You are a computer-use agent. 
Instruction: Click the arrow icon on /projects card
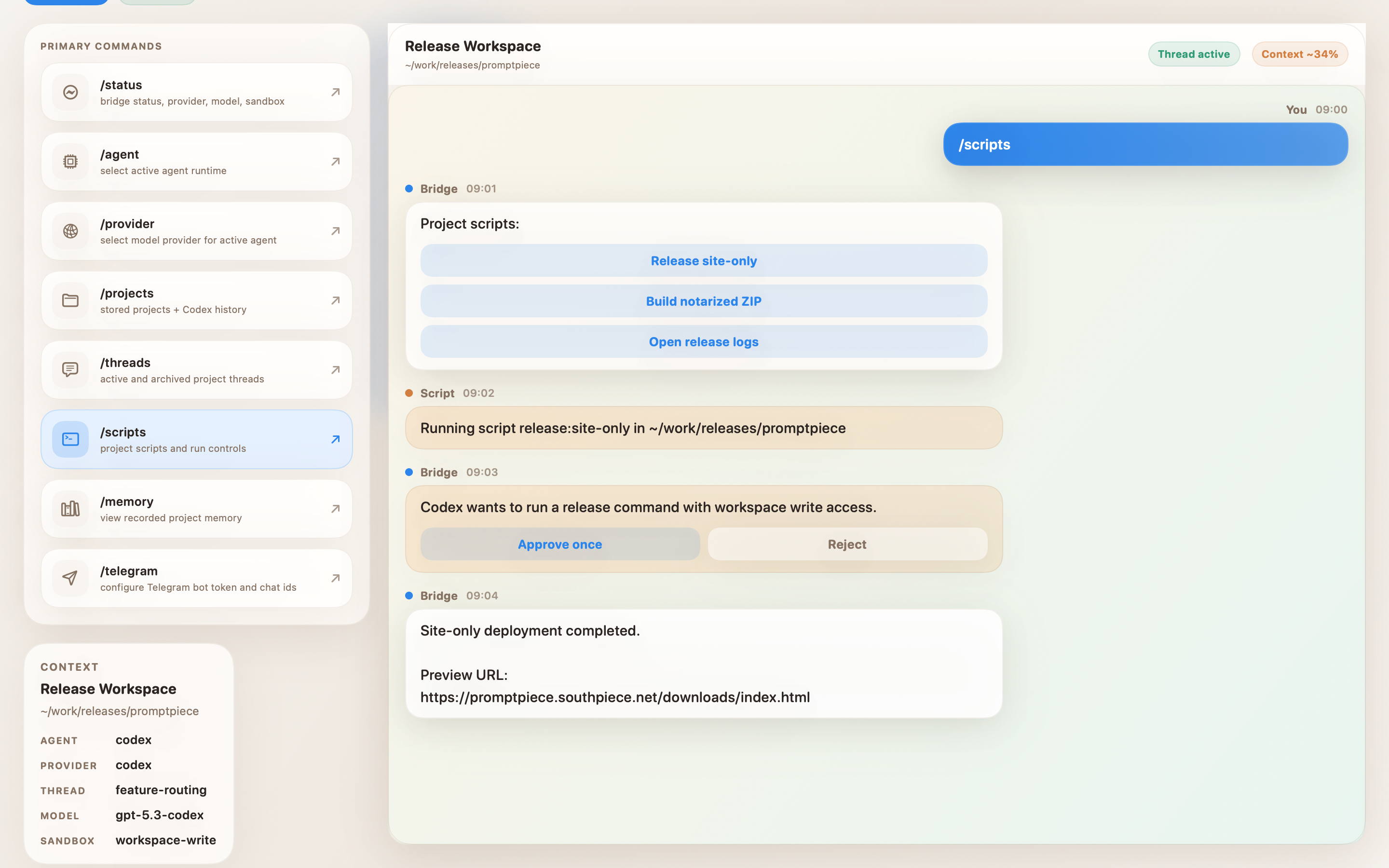click(335, 300)
